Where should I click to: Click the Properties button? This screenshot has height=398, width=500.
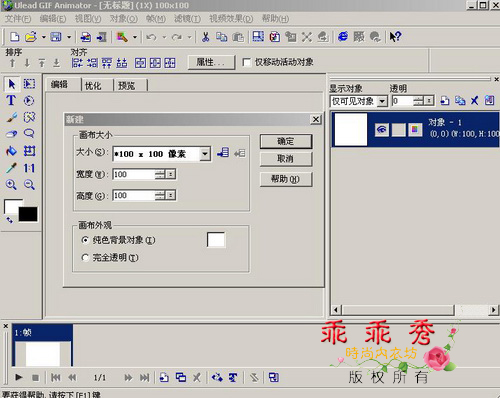tap(211, 62)
